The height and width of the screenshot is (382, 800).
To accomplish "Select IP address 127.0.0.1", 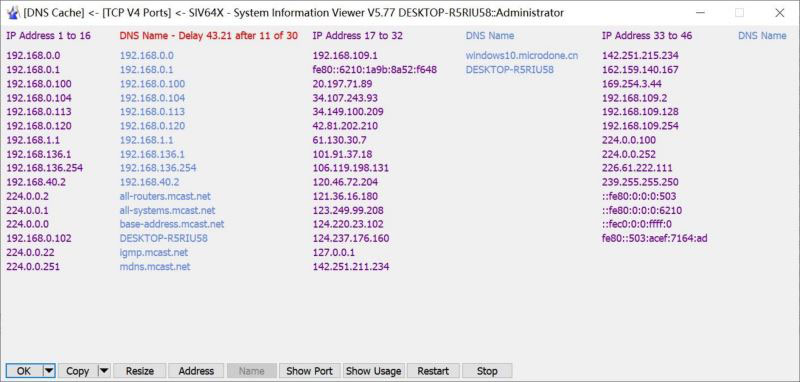I will coord(334,252).
